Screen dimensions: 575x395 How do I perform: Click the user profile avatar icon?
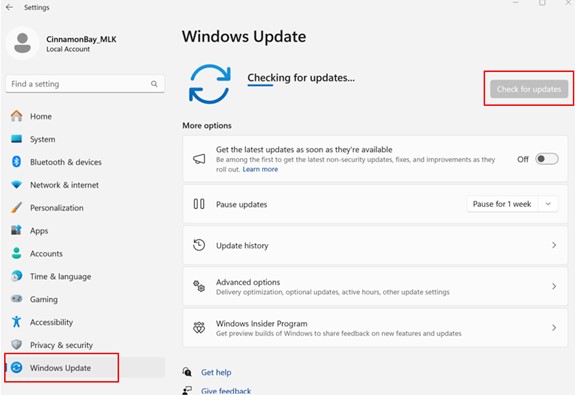pos(22,43)
